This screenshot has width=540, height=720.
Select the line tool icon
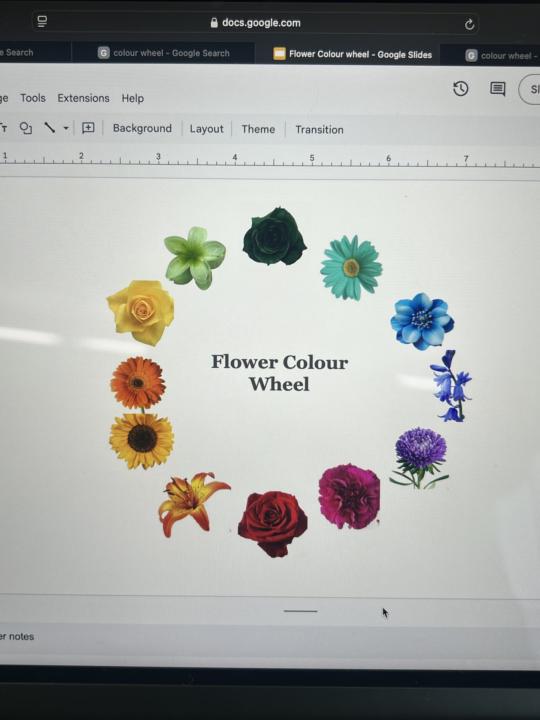pyautogui.click(x=50, y=127)
